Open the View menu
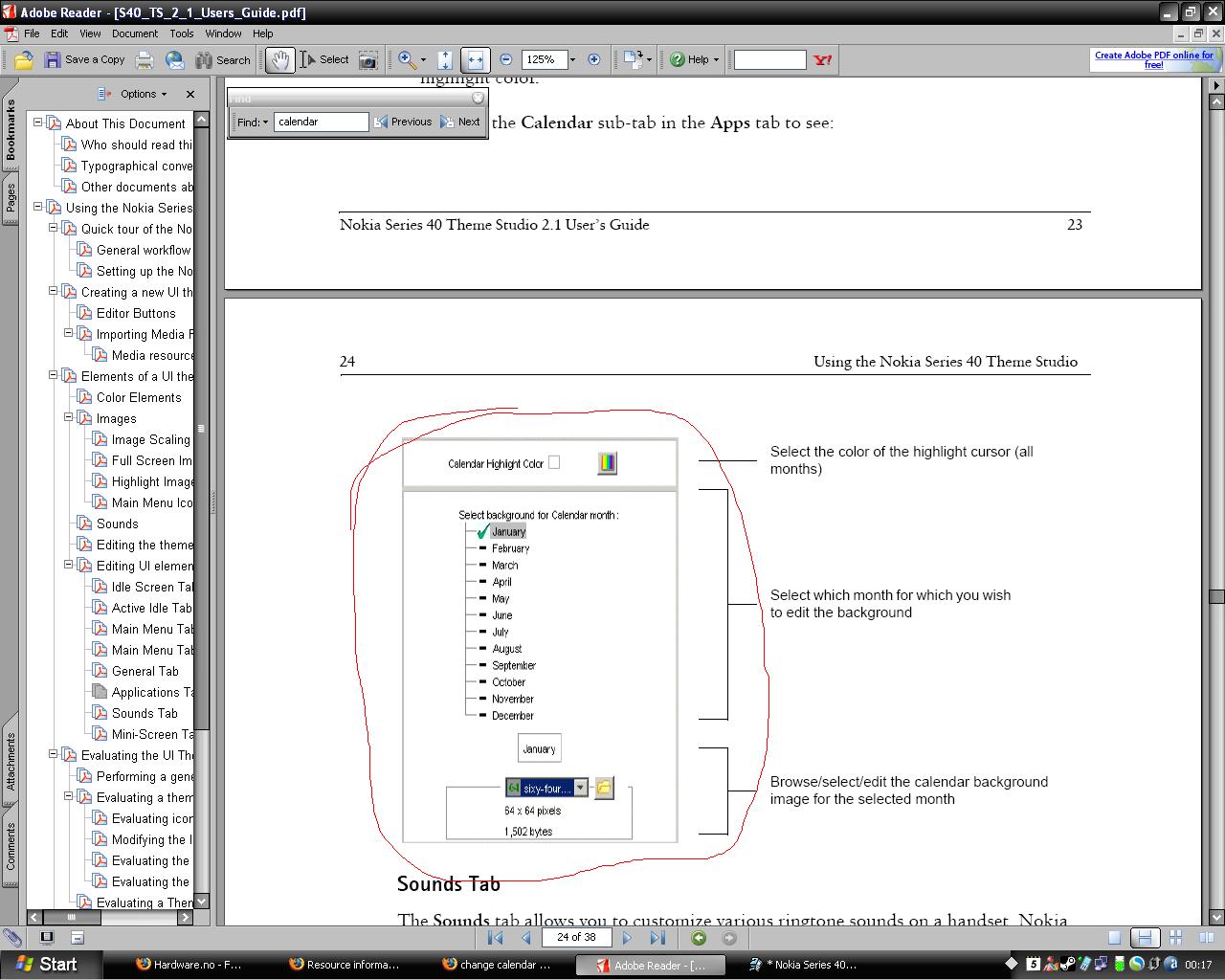The width and height of the screenshot is (1225, 980). pos(90,33)
